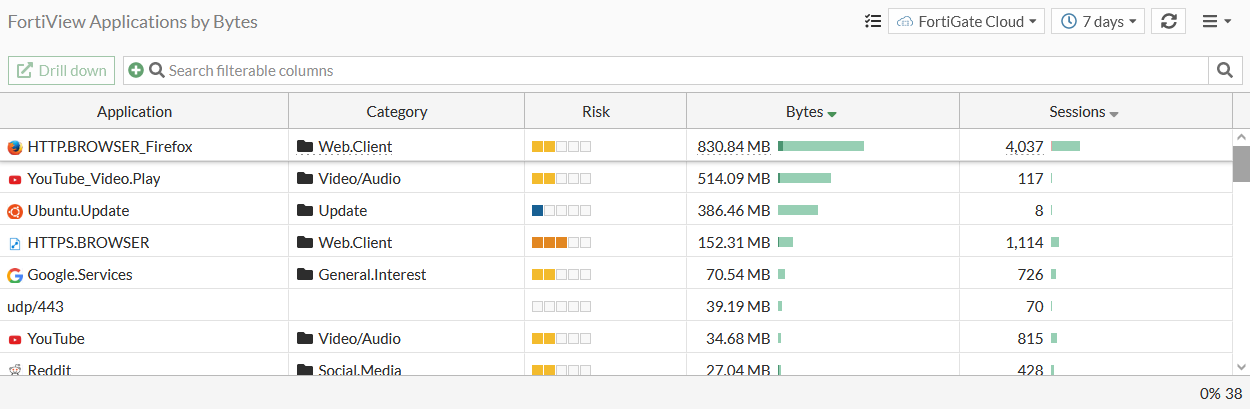Screen dimensions: 1250x409
Task: Click the Firefox browser icon
Action: coord(15,147)
